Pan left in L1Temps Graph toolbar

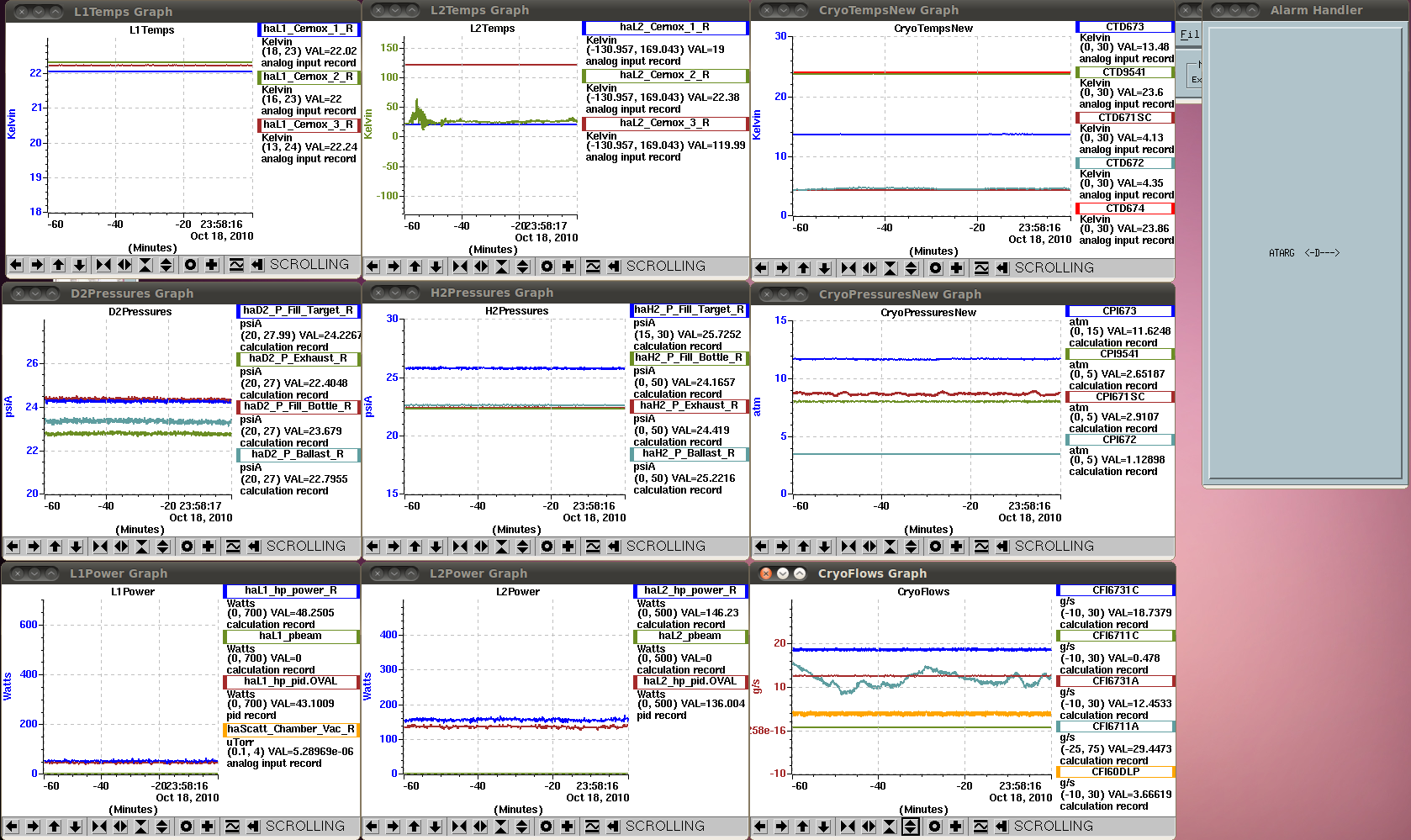pyautogui.click(x=16, y=265)
